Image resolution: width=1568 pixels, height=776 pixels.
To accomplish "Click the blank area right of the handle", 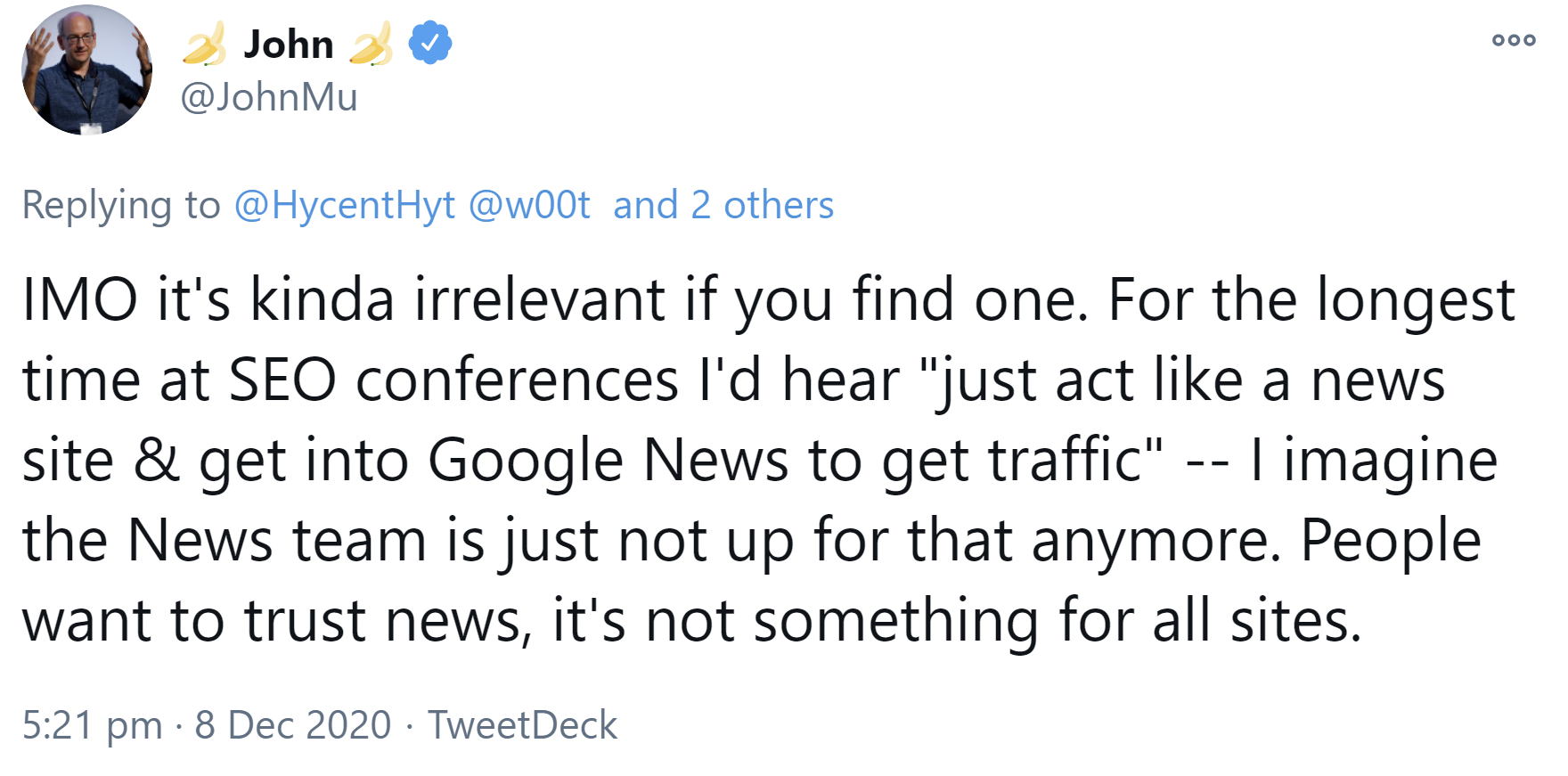I will [x=802, y=98].
